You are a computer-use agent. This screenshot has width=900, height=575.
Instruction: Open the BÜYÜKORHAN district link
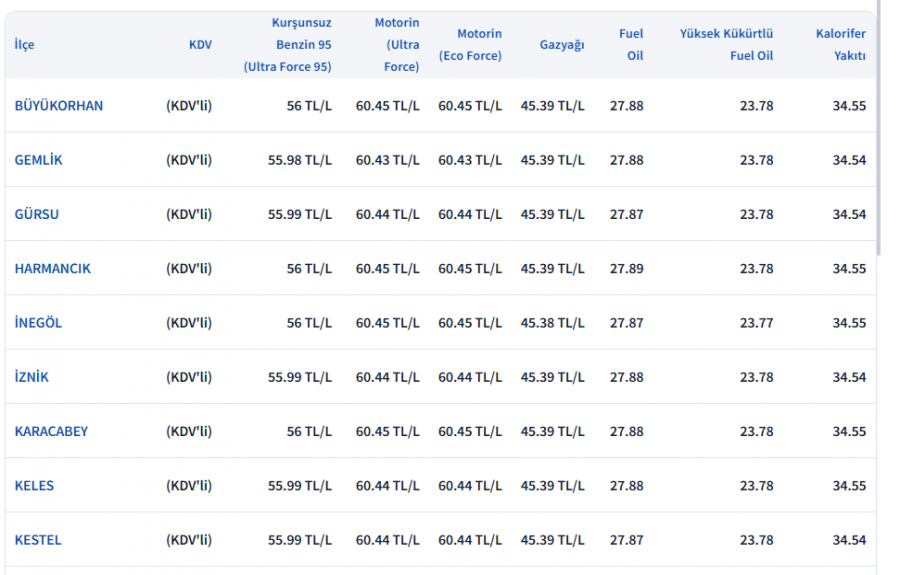(x=58, y=106)
